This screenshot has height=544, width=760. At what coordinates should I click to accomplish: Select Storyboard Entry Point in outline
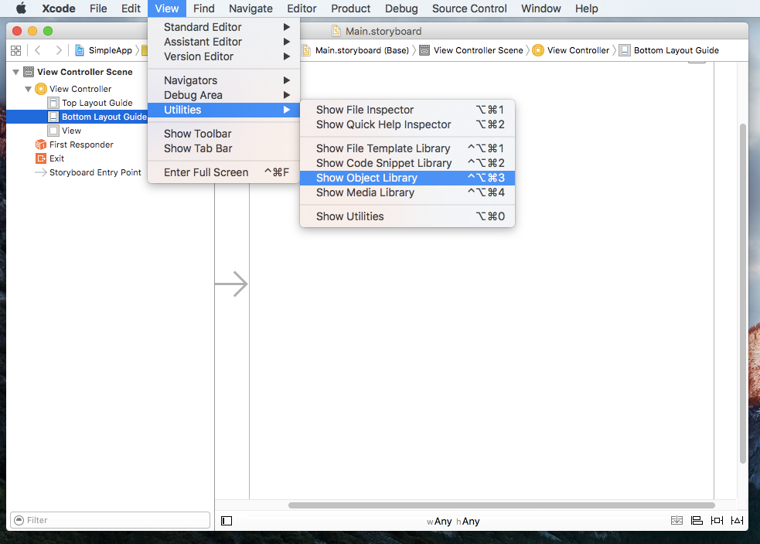(x=95, y=172)
